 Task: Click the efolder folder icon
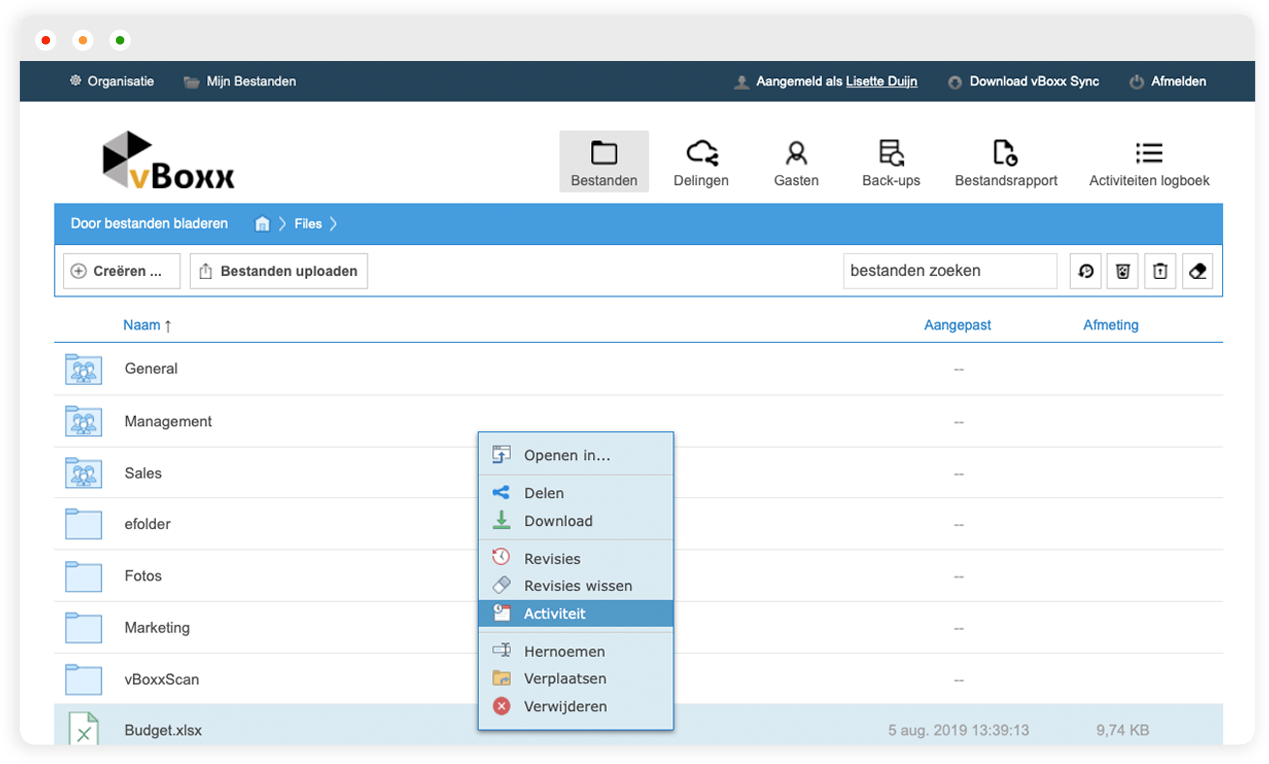click(84, 524)
